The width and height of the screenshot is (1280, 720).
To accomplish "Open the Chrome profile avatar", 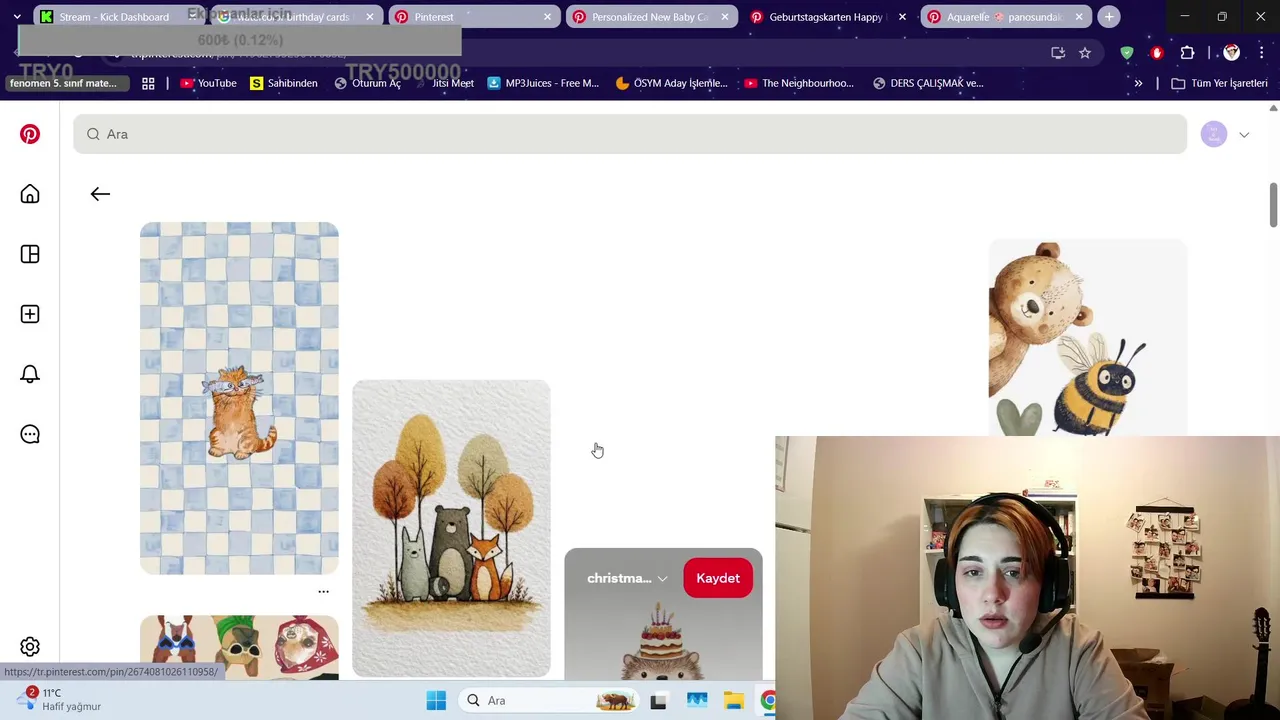I will pos(1232,53).
